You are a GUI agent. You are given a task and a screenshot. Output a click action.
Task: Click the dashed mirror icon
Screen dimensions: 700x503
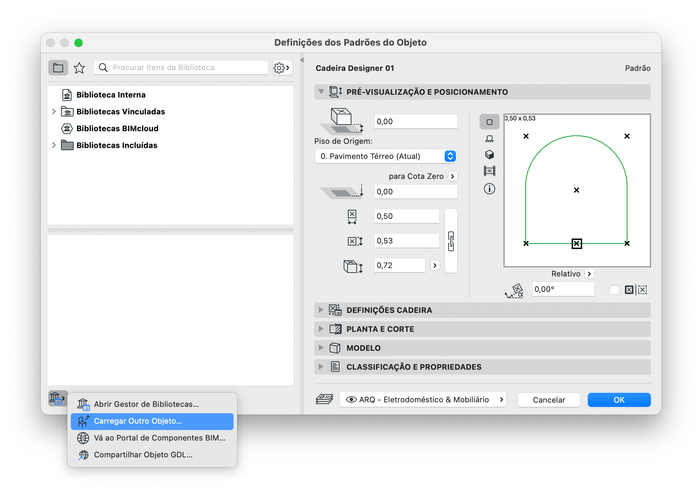(642, 290)
